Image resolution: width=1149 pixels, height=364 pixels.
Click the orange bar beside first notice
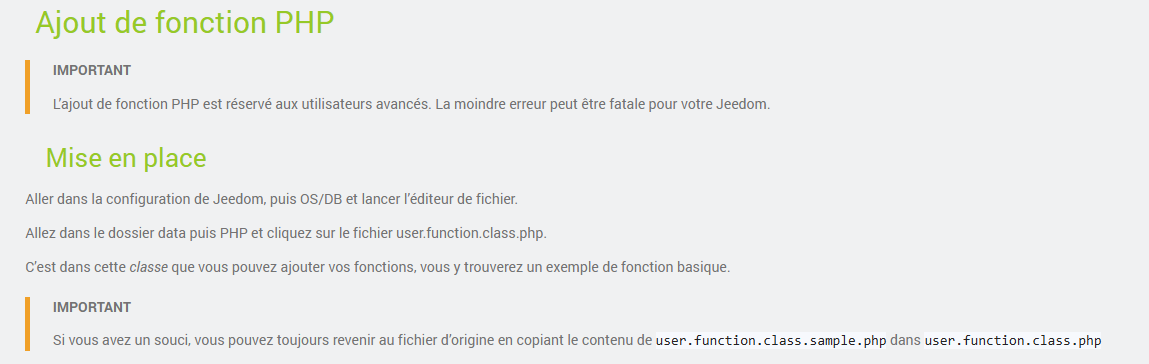coord(27,87)
